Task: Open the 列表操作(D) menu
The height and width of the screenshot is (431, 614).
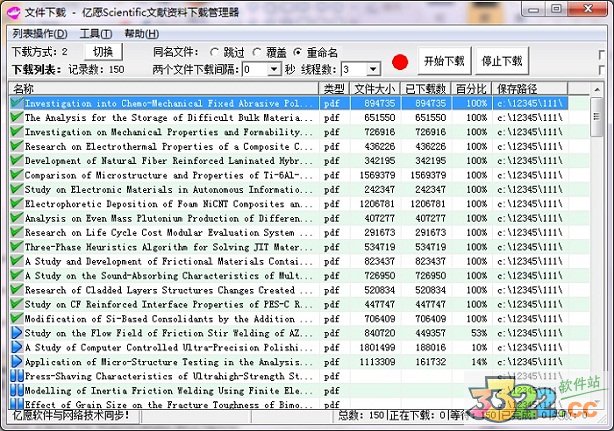Action: tap(40, 34)
